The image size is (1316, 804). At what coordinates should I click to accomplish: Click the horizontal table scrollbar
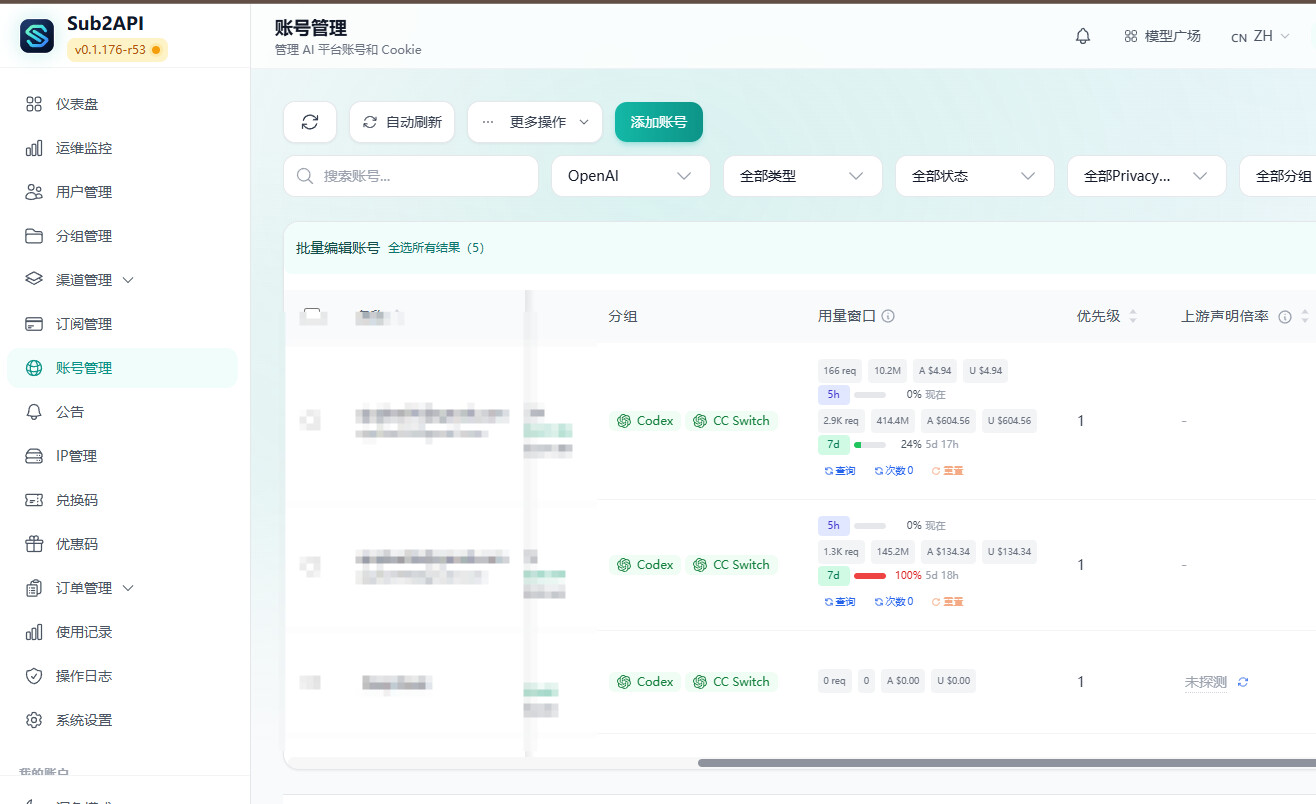coord(1007,763)
